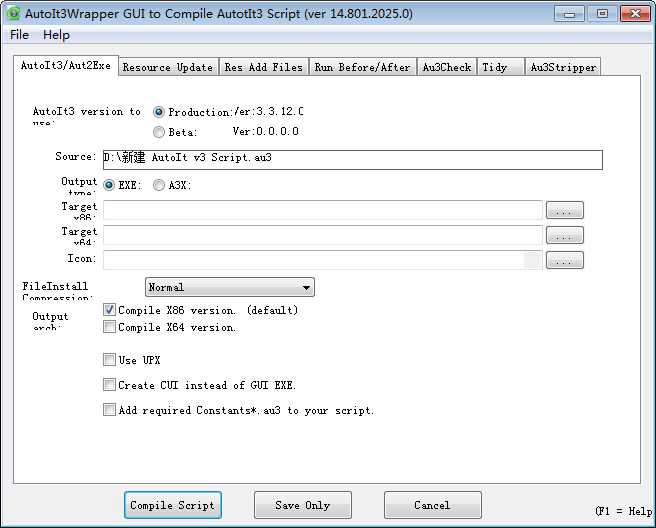Image resolution: width=656 pixels, height=528 pixels.
Task: Browse for Icon file
Action: click(564, 260)
